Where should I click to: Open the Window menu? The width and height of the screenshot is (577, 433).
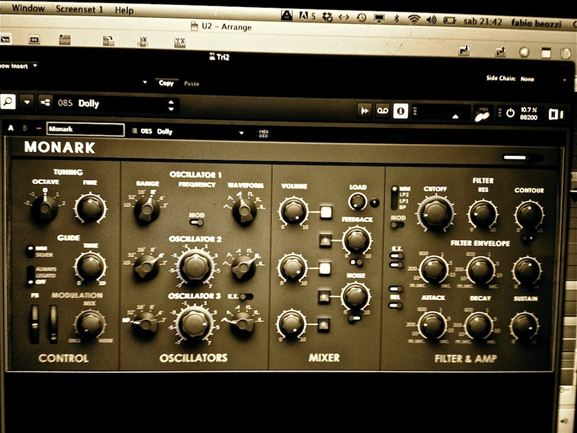28,8
